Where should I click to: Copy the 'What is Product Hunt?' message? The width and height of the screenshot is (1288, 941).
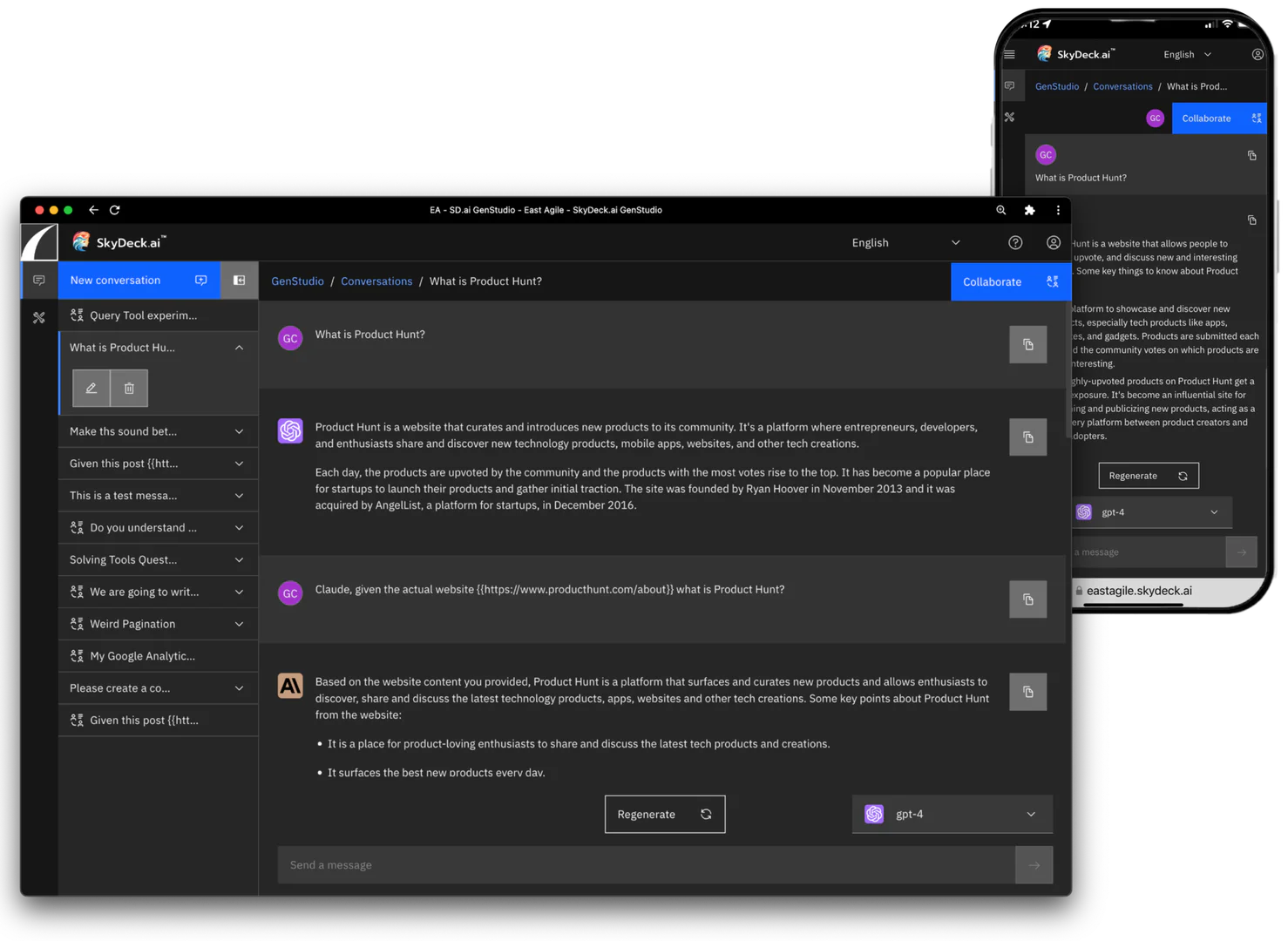pyautogui.click(x=1027, y=344)
